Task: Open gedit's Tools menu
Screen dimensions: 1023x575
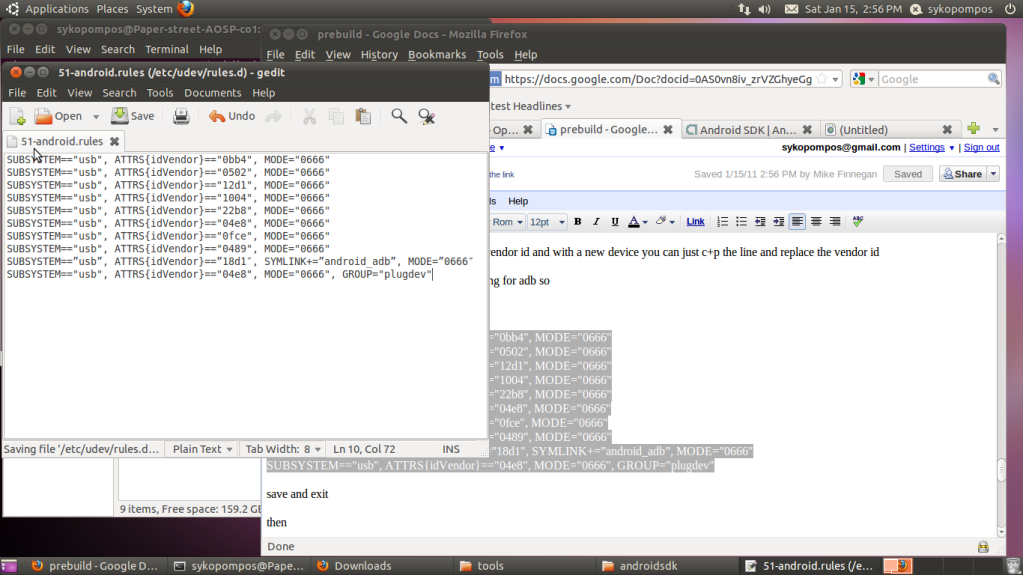Action: [160, 93]
